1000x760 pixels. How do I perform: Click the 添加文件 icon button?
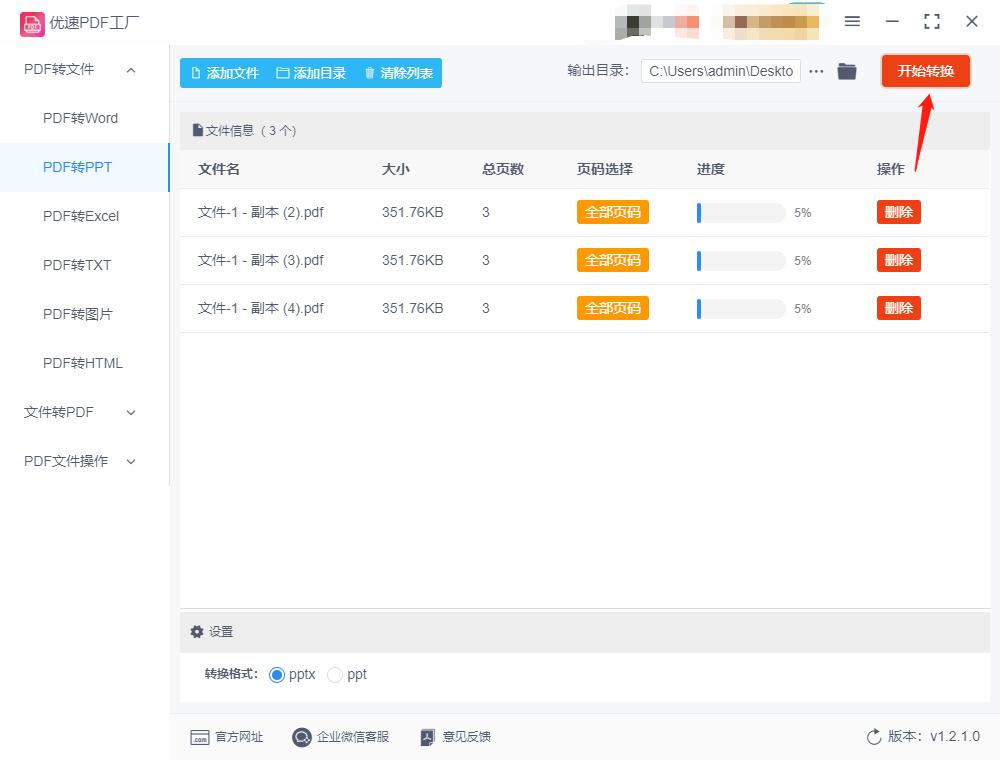click(x=194, y=72)
